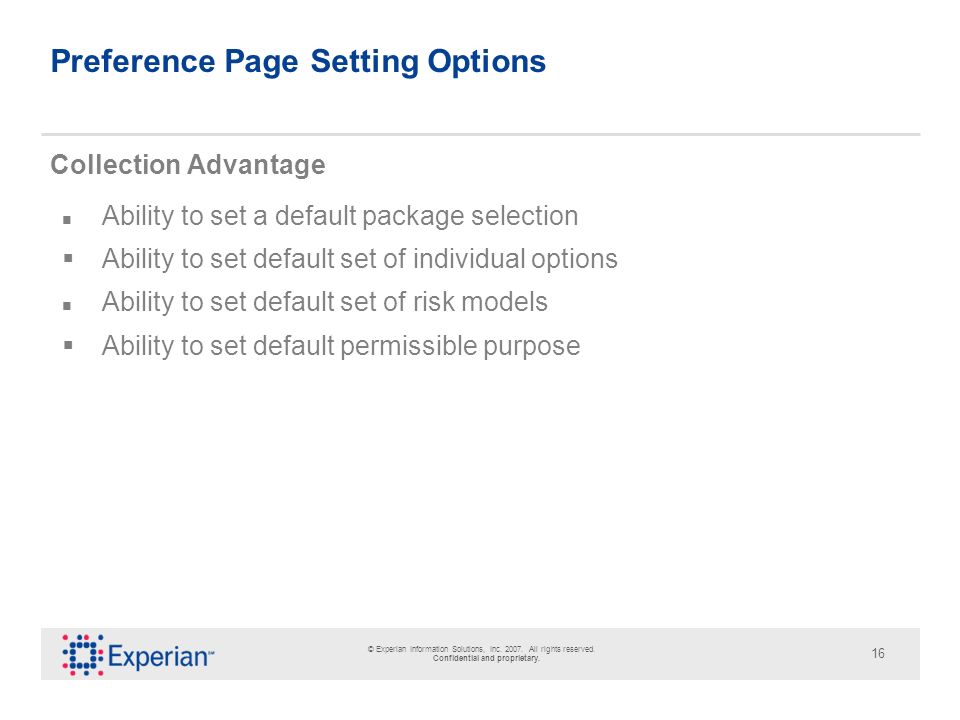
Task: Click the Experian wordmark in footer
Action: click(x=160, y=656)
